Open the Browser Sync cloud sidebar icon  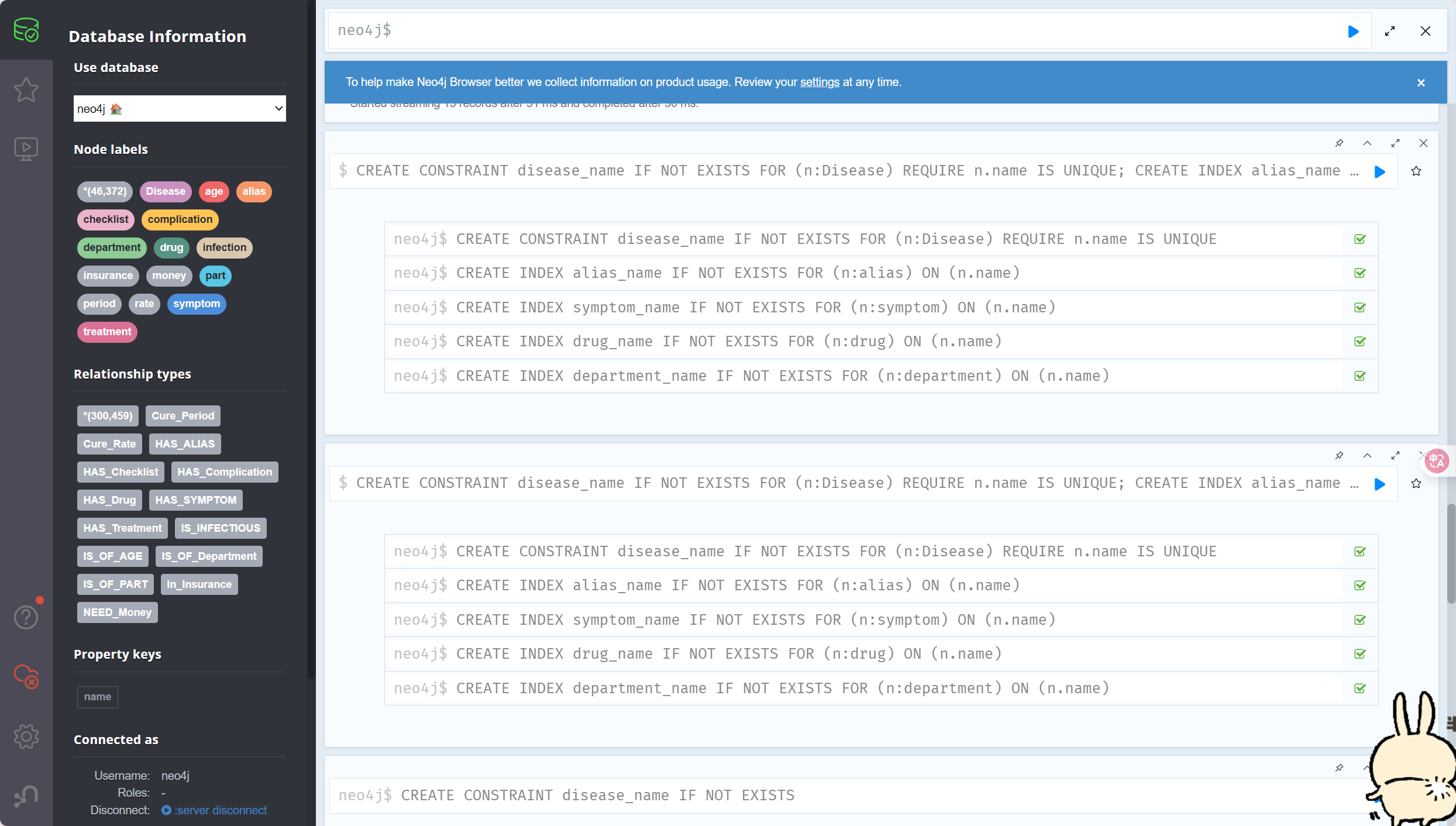point(26,676)
